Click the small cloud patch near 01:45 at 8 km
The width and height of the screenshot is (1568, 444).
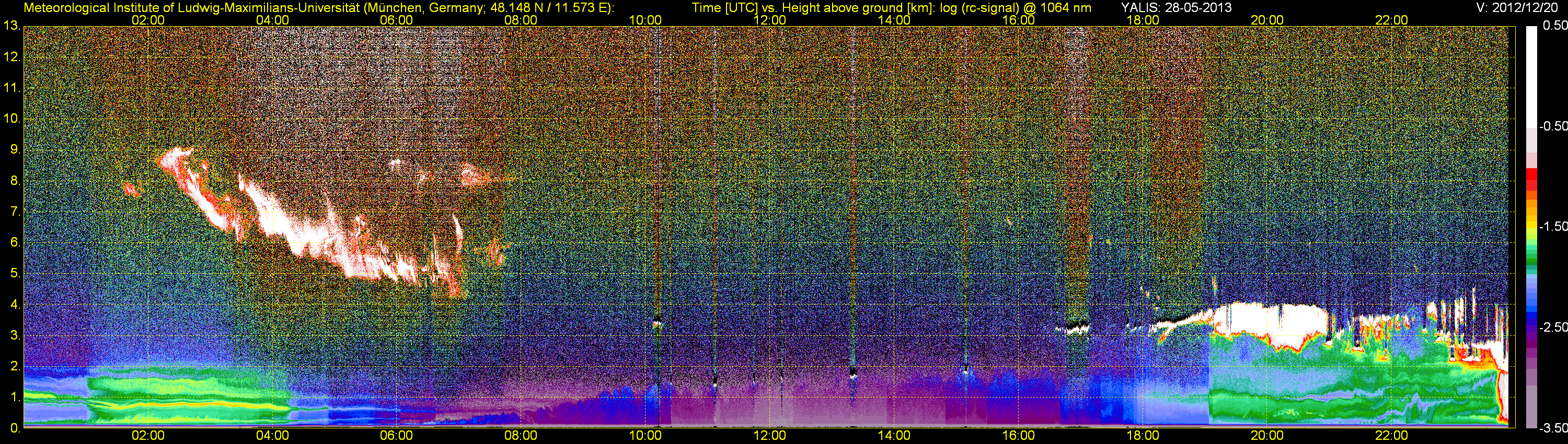click(x=132, y=189)
